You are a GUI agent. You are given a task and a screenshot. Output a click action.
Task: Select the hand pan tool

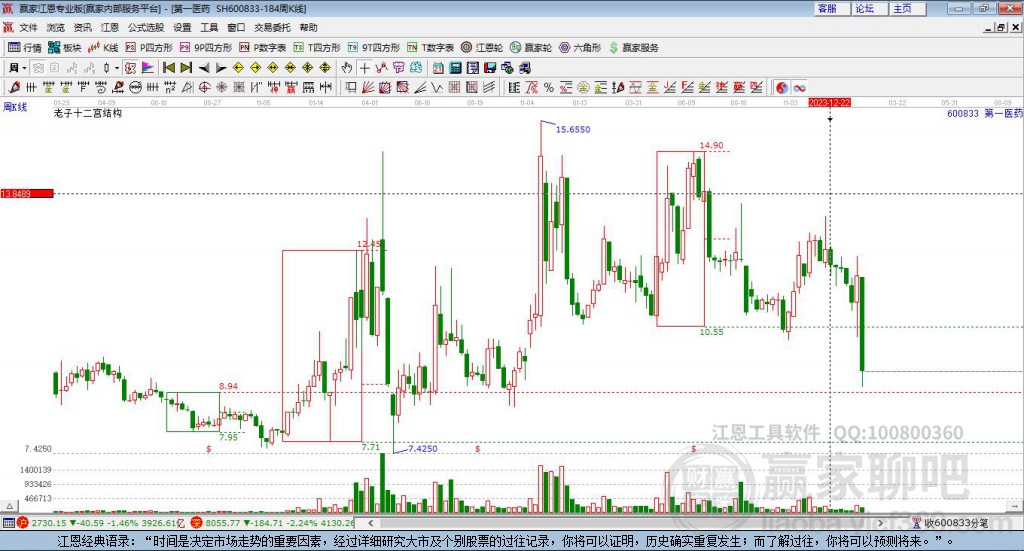click(x=347, y=68)
